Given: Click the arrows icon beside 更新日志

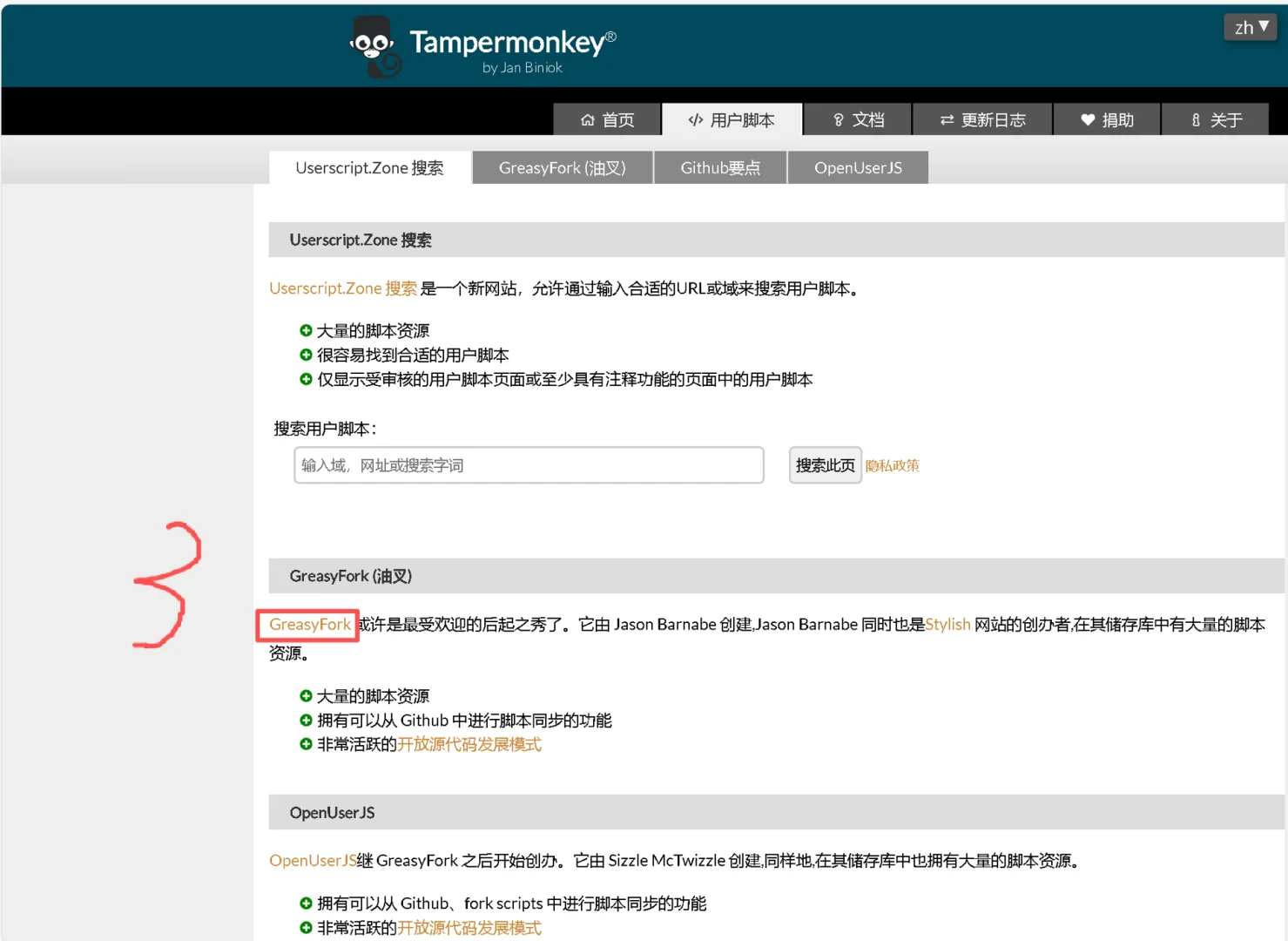Looking at the screenshot, I should click(x=947, y=120).
